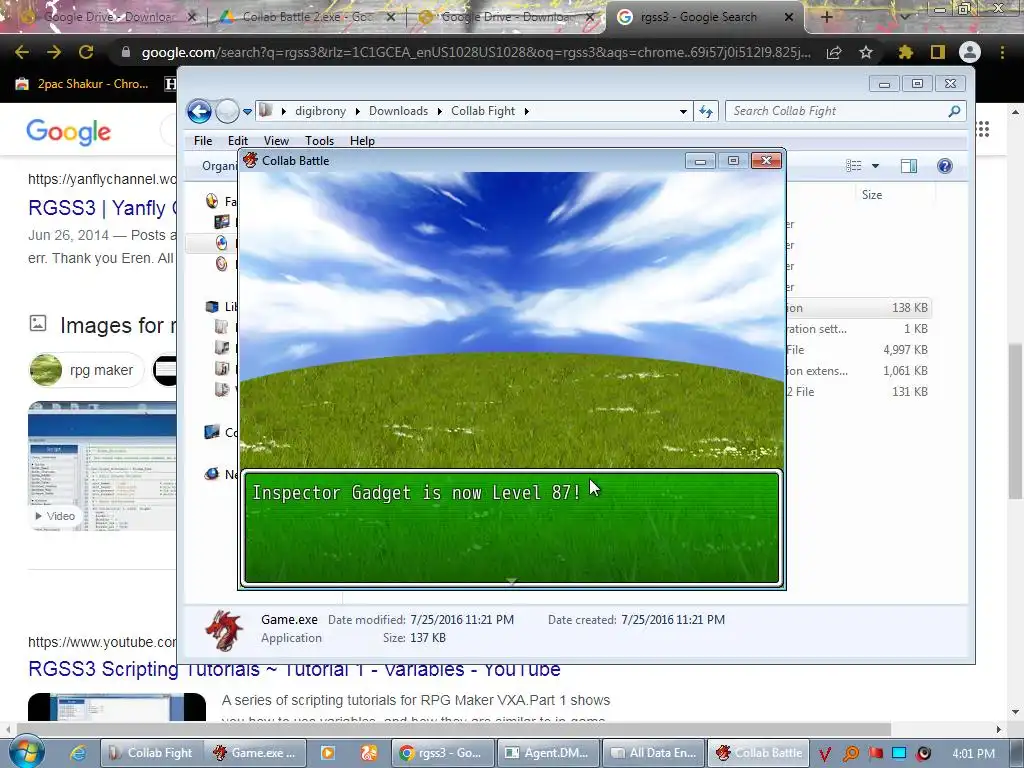Image resolution: width=1024 pixels, height=768 pixels.
Task: Expand the address bar history dropdown
Action: tap(683, 112)
